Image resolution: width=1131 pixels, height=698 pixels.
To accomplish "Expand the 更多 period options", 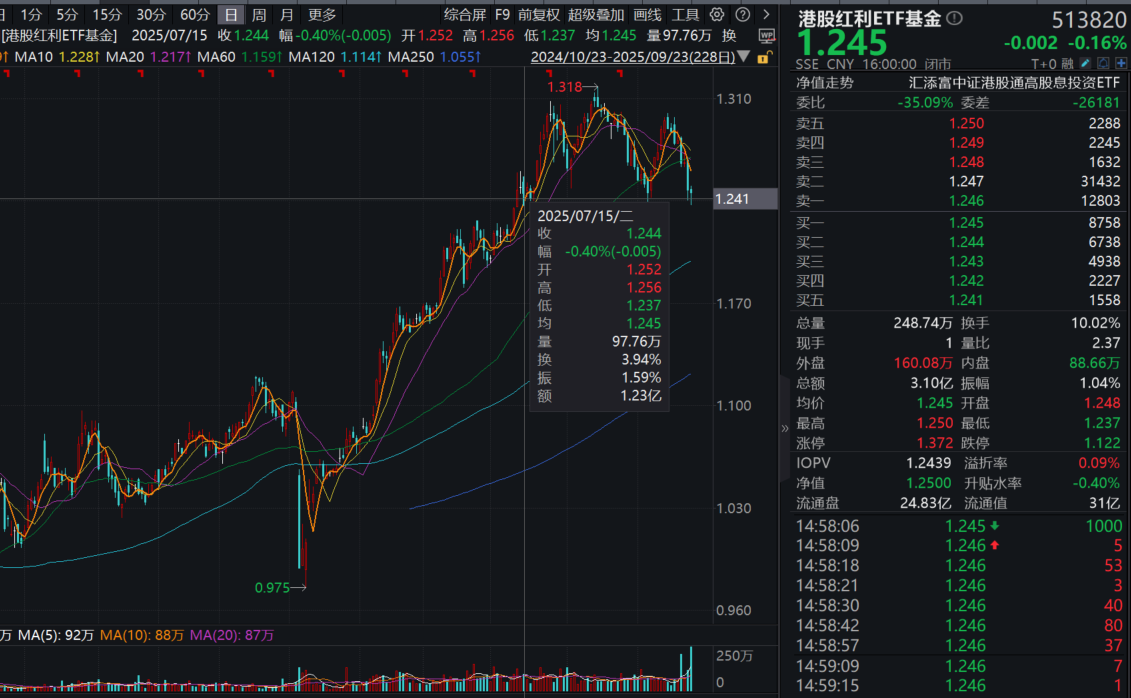I will [x=322, y=15].
